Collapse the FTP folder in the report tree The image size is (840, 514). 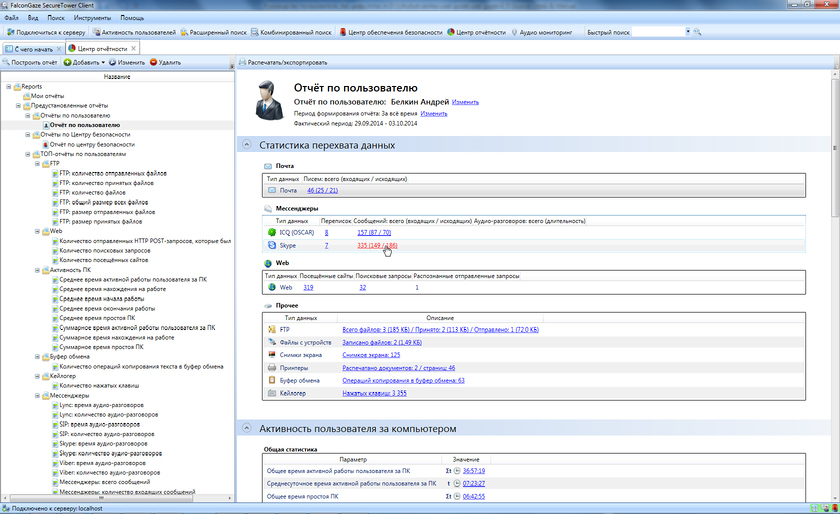tap(37, 163)
